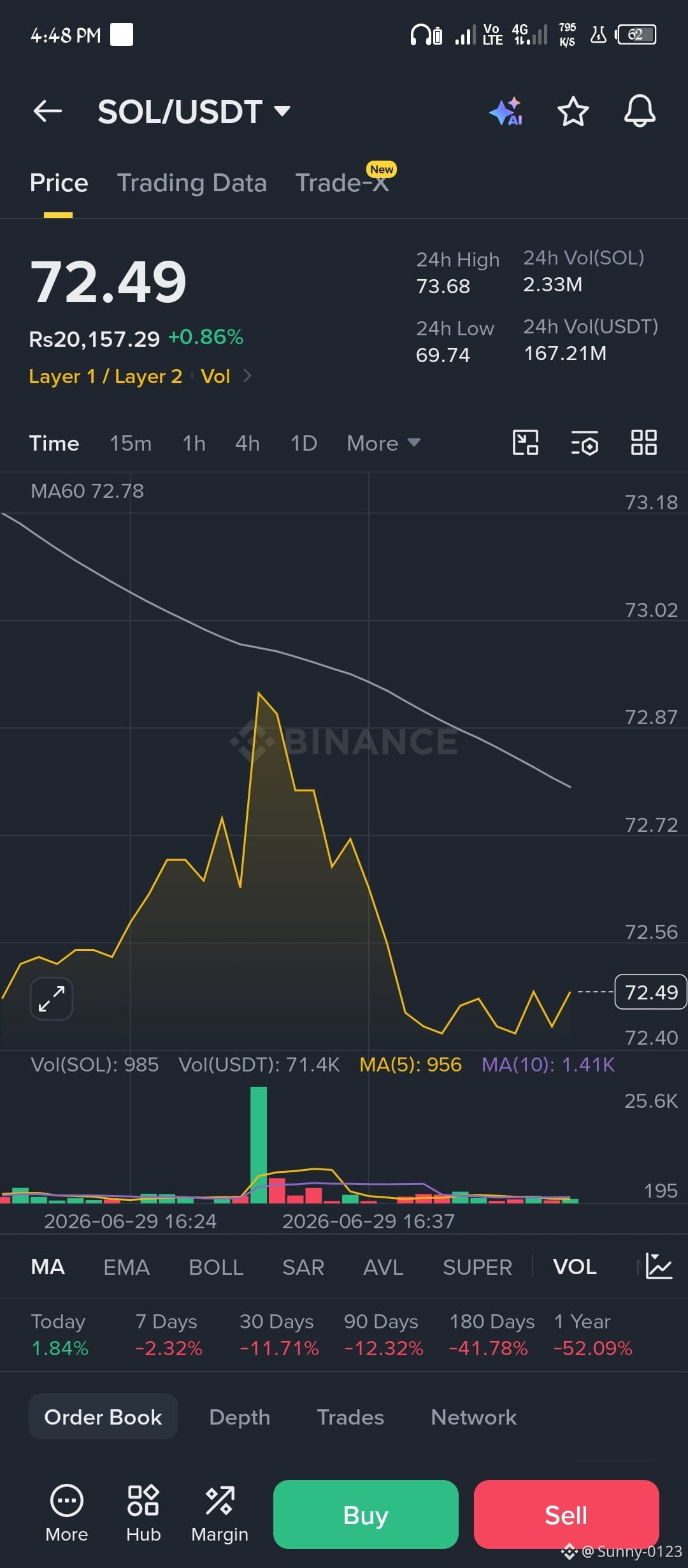688x1568 pixels.
Task: Switch to Trading Data tab
Action: click(x=192, y=183)
